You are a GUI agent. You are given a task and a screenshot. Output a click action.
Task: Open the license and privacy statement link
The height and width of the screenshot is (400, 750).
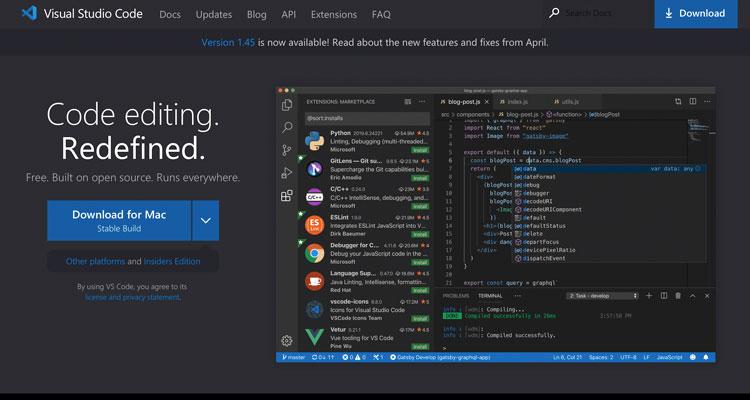point(132,297)
